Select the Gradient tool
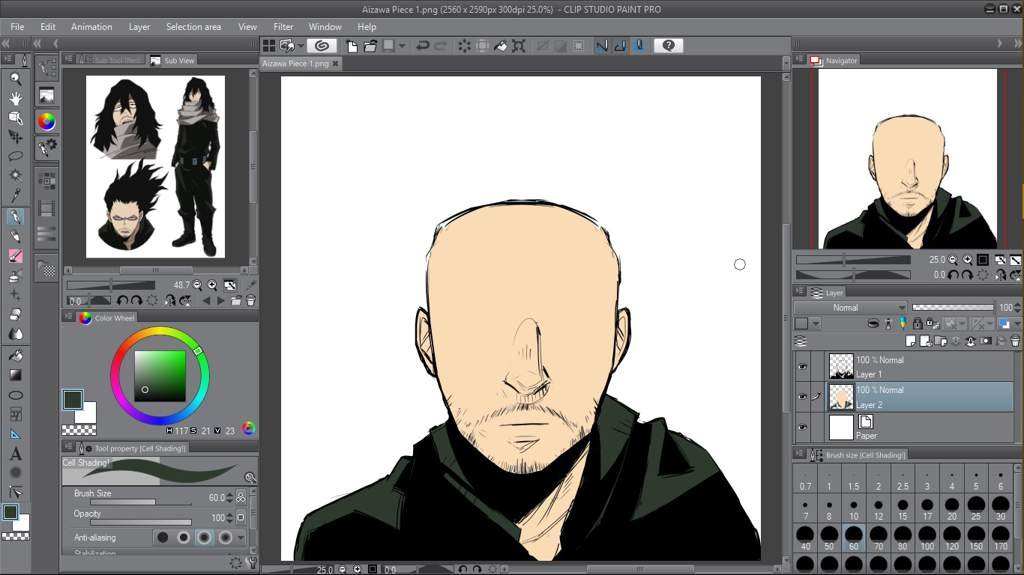1024x575 pixels. click(x=16, y=375)
